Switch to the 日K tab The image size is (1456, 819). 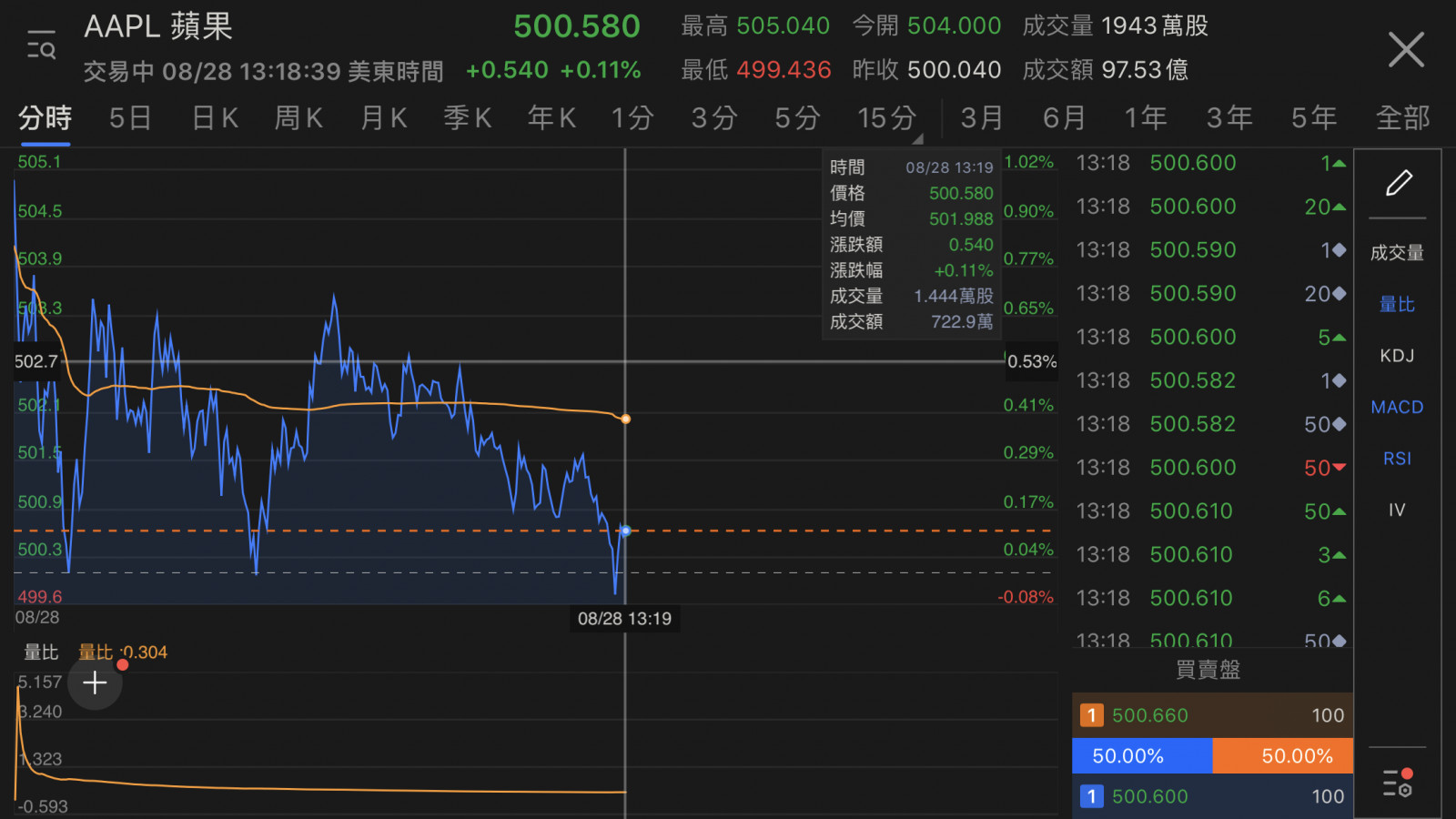point(216,118)
